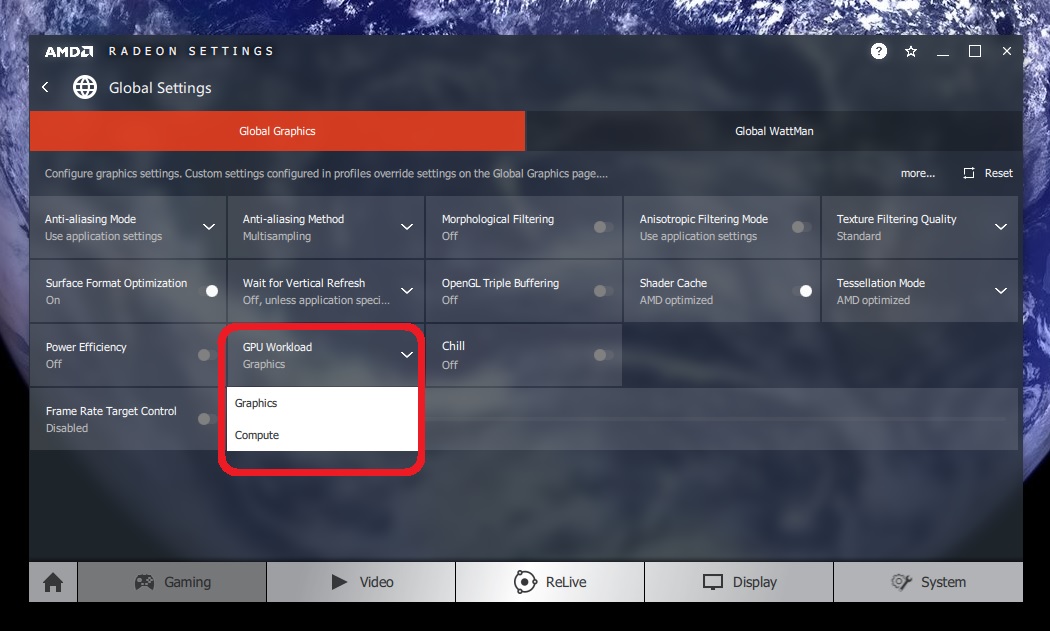Toggle the Shader Cache switch
The height and width of the screenshot is (631, 1050).
pyautogui.click(x=802, y=291)
